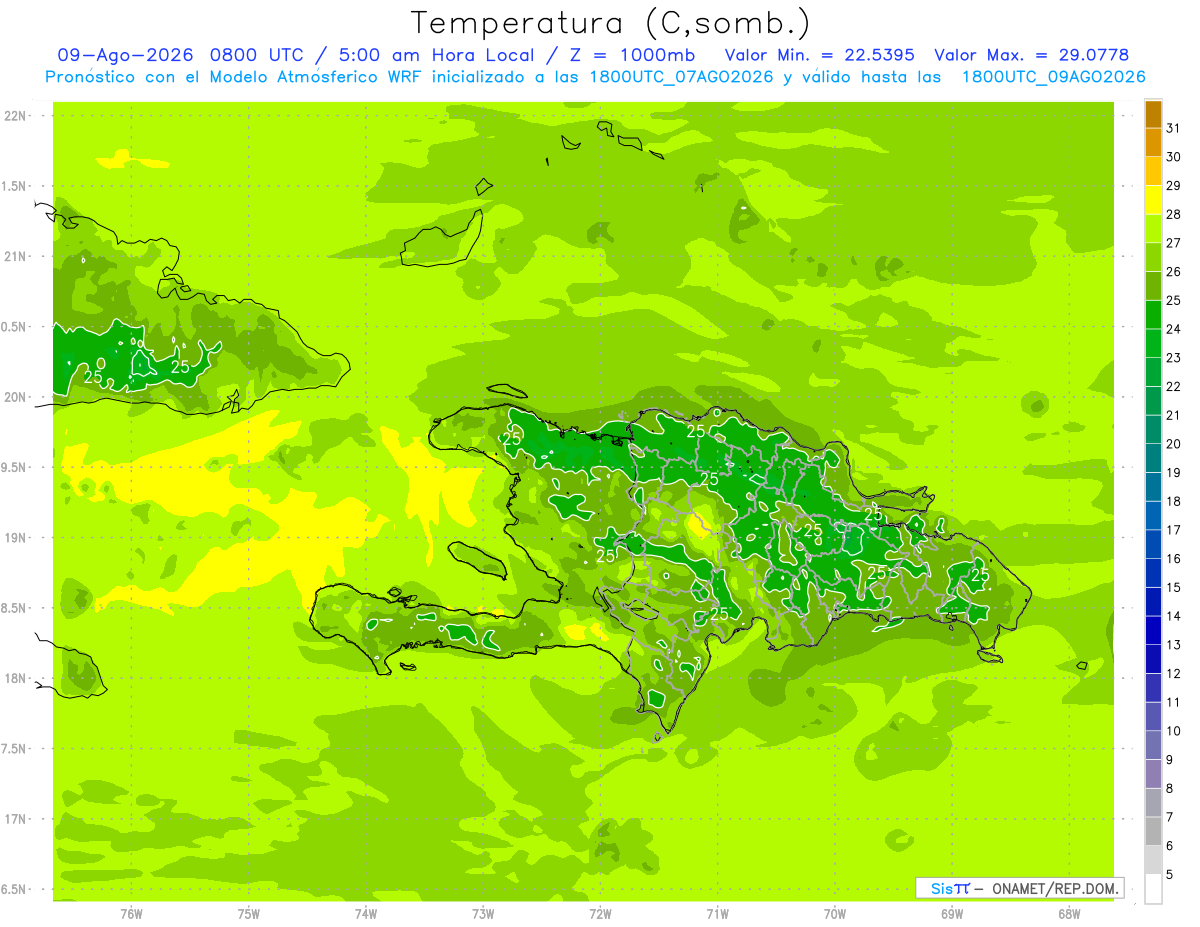
Task: Click the '22N' latitude axis label
Action: coord(14,116)
